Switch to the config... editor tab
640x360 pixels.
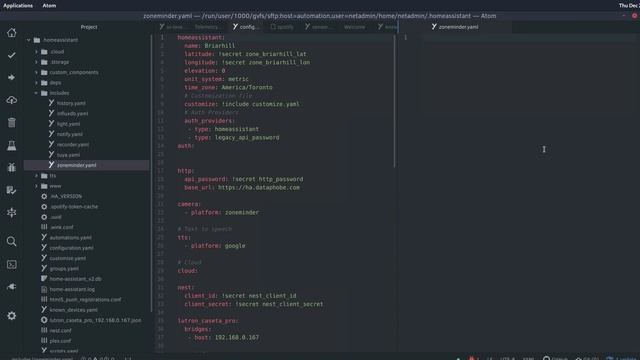(x=247, y=27)
